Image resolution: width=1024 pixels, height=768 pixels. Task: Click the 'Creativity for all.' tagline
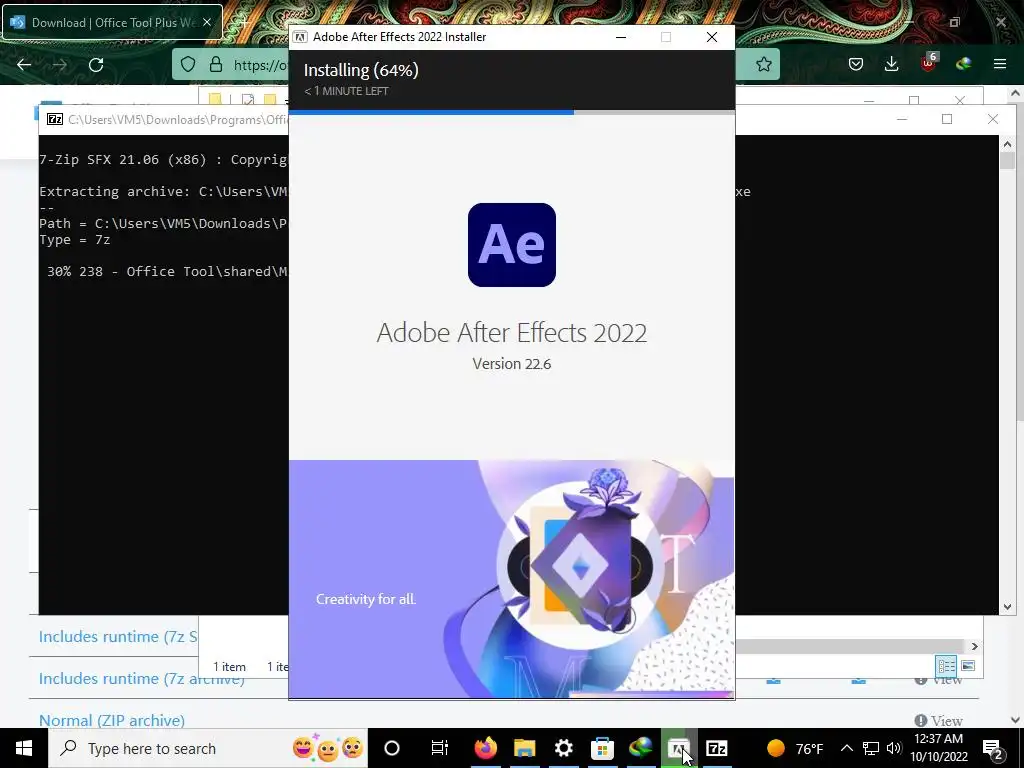[366, 599]
